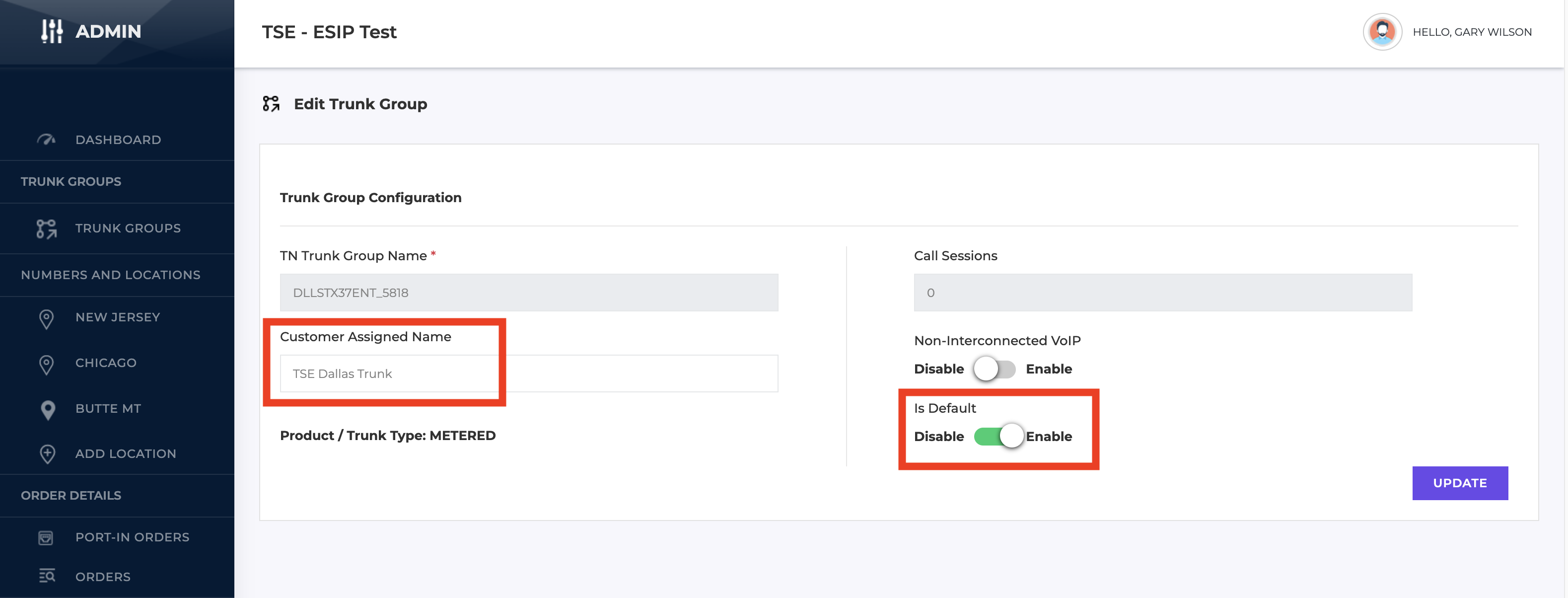Click the Disable label next to Is Default
The image size is (1568, 598).
pos(938,437)
